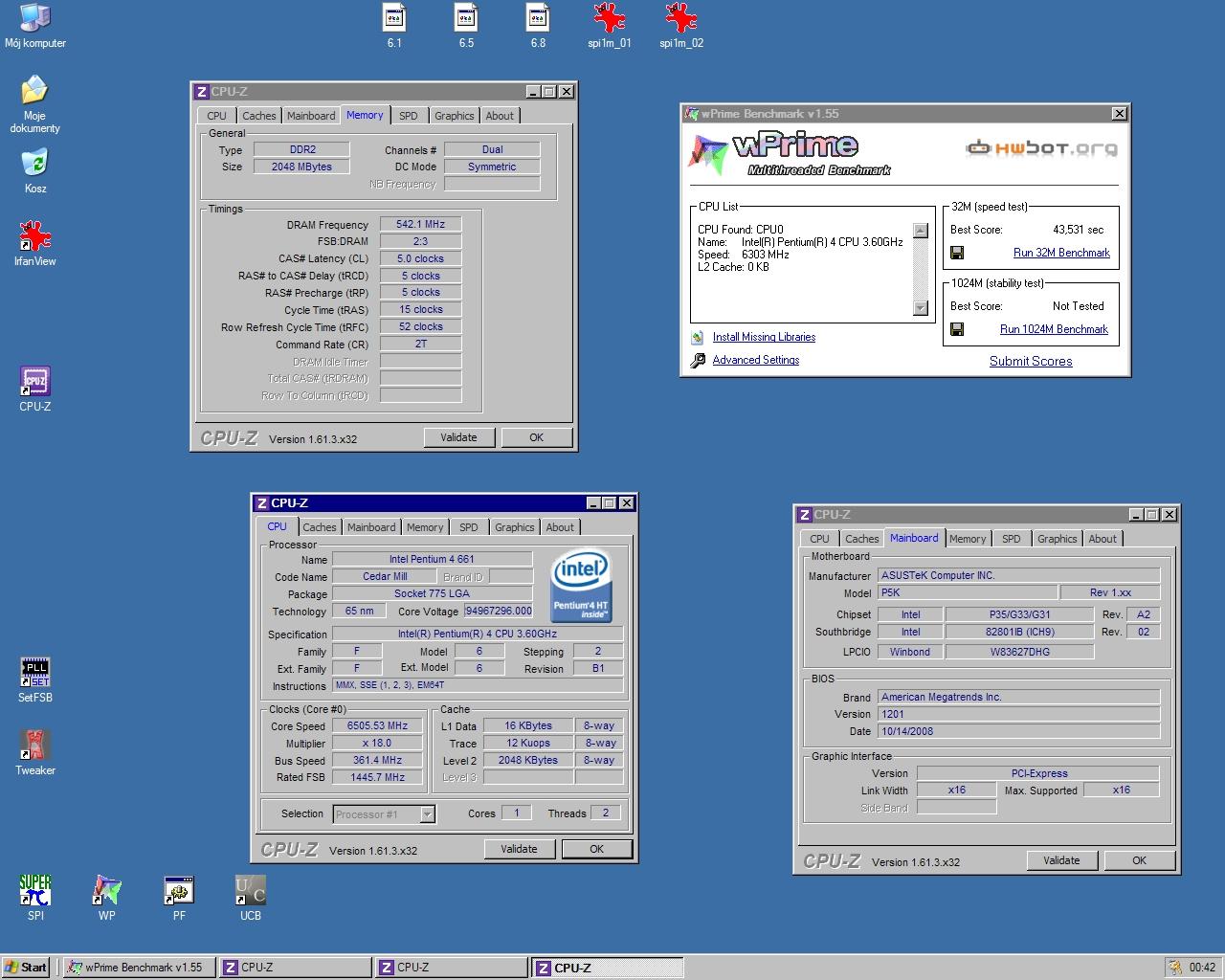Image resolution: width=1225 pixels, height=980 pixels.
Task: Click the Bus Speed 361.4 MHz value
Action: [377, 760]
